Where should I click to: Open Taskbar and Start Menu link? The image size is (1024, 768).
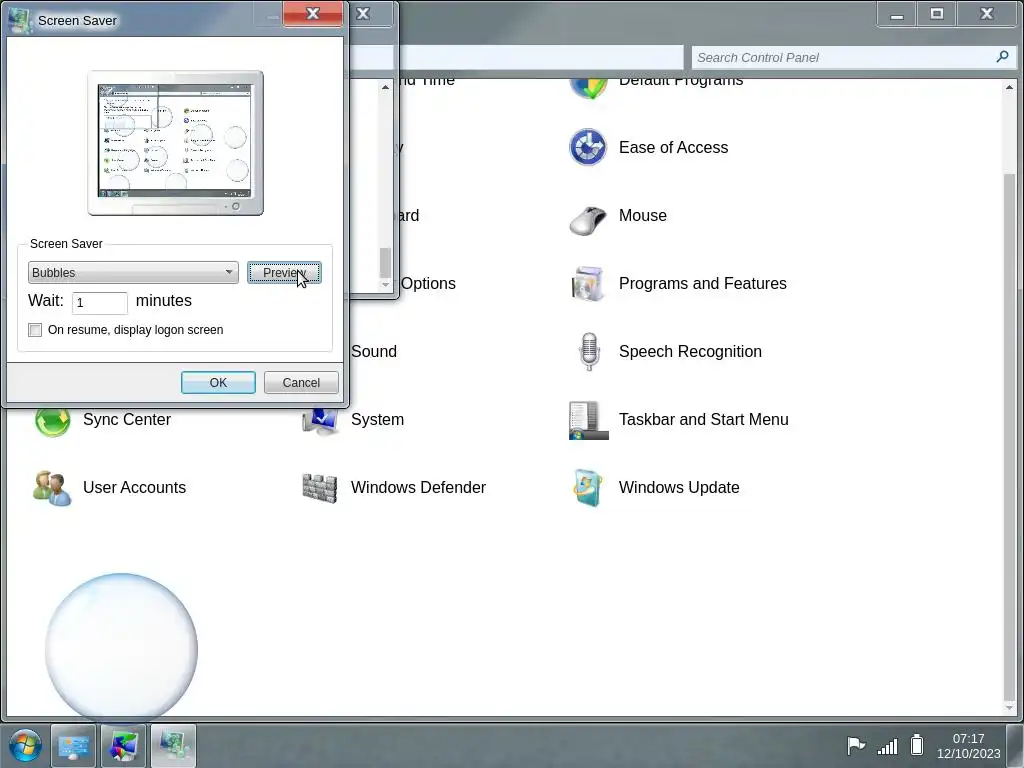(703, 419)
